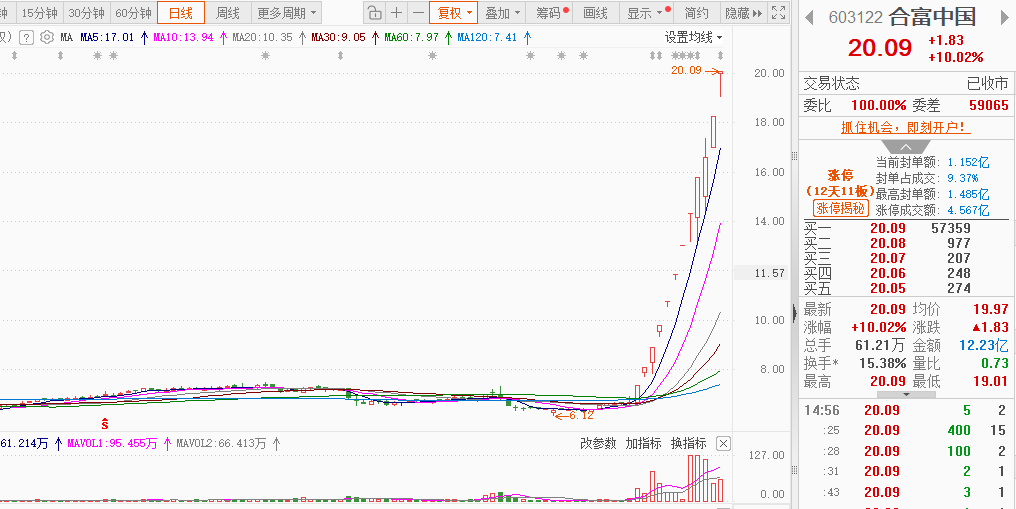Viewport: 1016px width, 509px height.
Task: Click the up arrow after MAVOL1:95.455万
Action: click(x=167, y=444)
